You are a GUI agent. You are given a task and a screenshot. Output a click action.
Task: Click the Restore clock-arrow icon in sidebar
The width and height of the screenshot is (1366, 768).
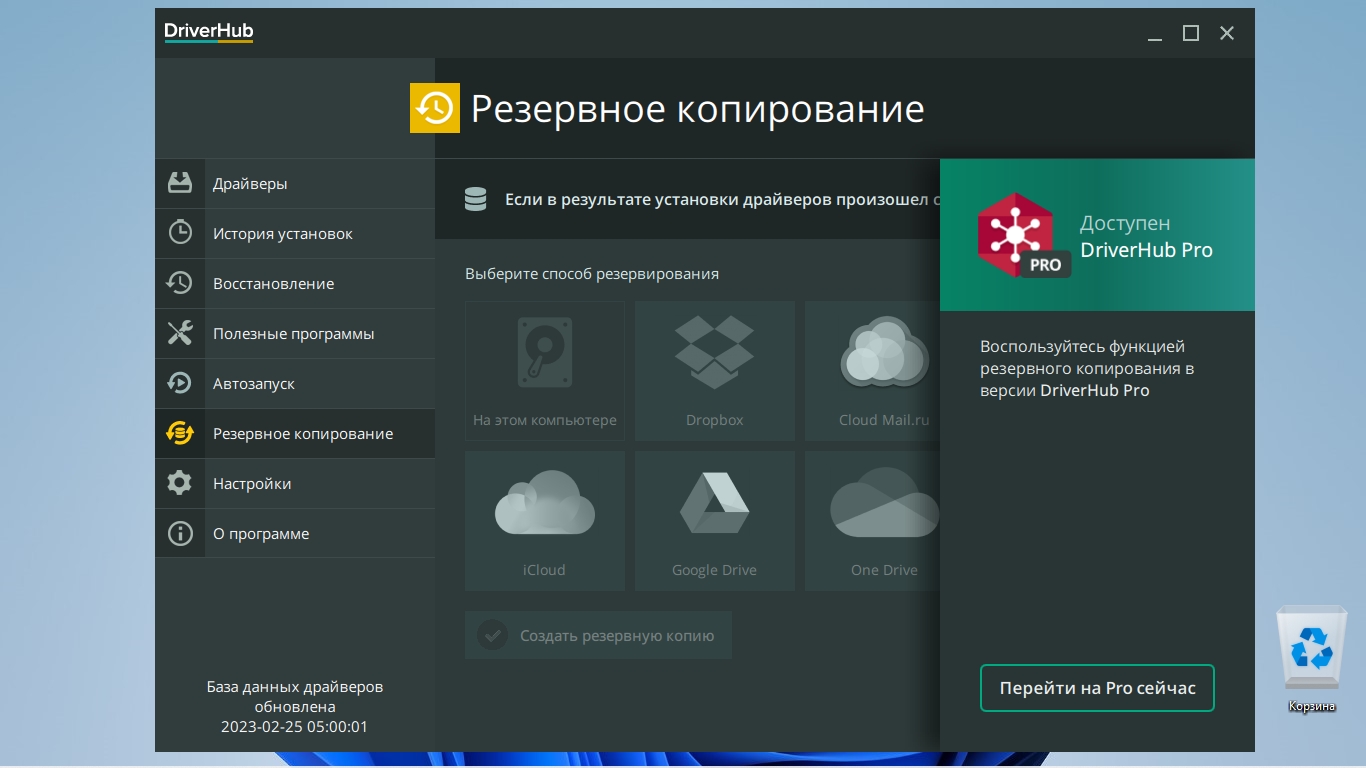click(x=180, y=283)
